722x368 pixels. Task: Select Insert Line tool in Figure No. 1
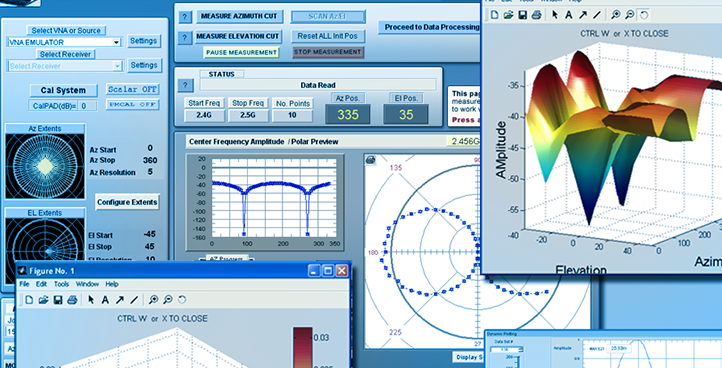(134, 300)
